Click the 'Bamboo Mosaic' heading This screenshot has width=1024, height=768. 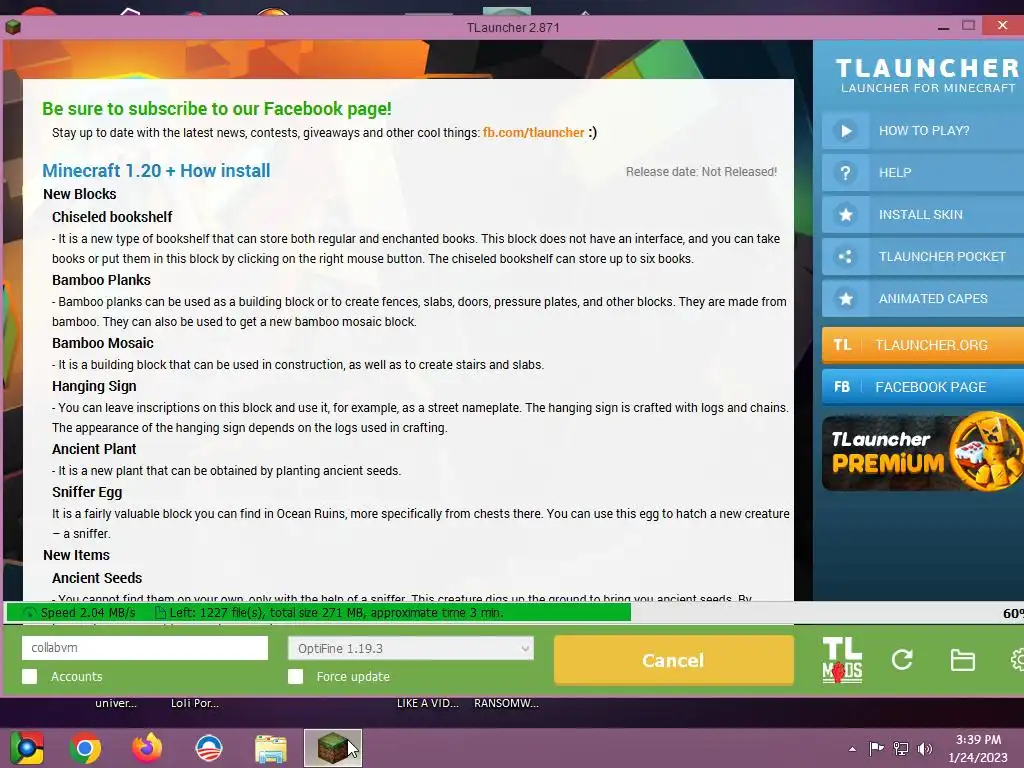(x=103, y=343)
